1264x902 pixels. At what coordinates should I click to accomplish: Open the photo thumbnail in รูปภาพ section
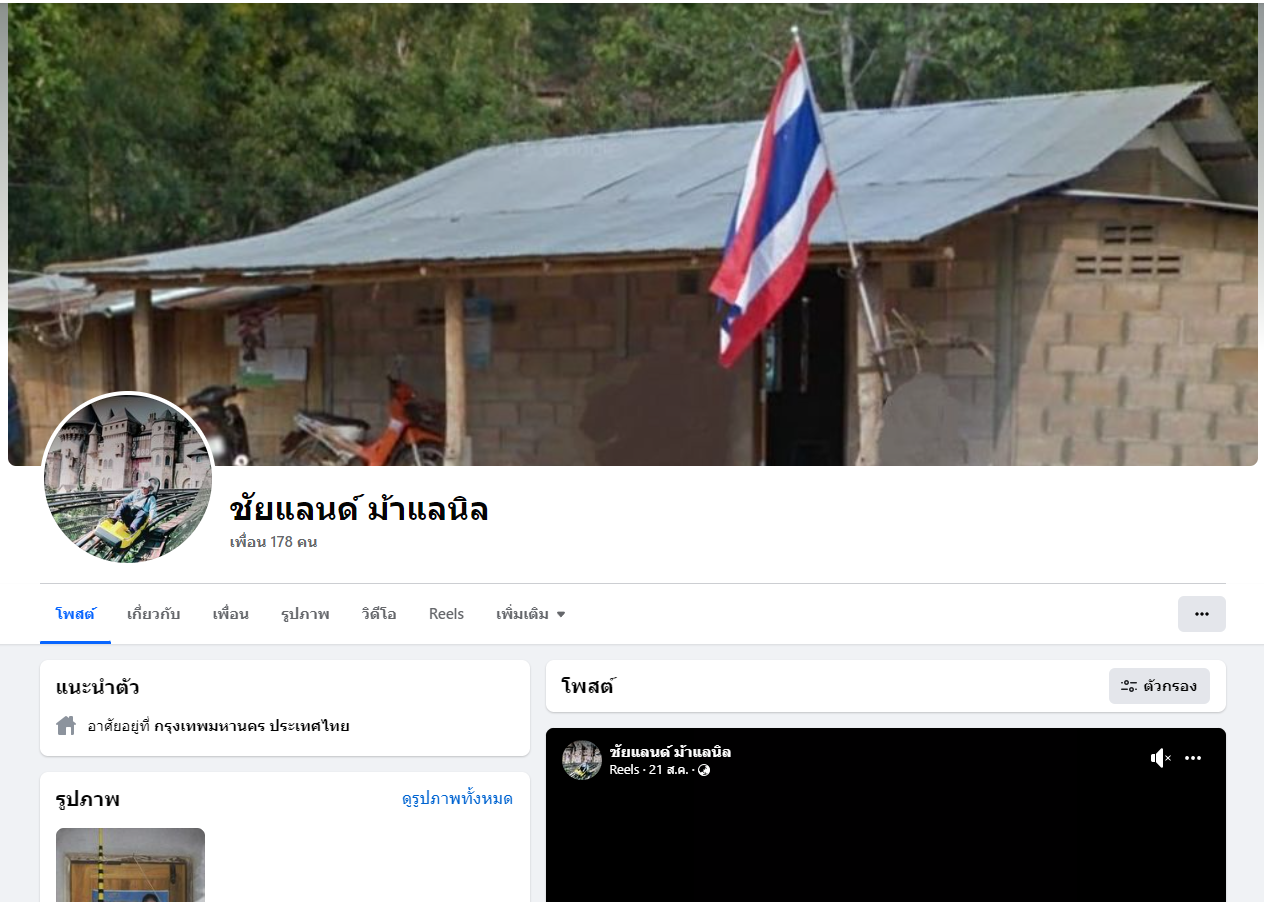point(130,865)
